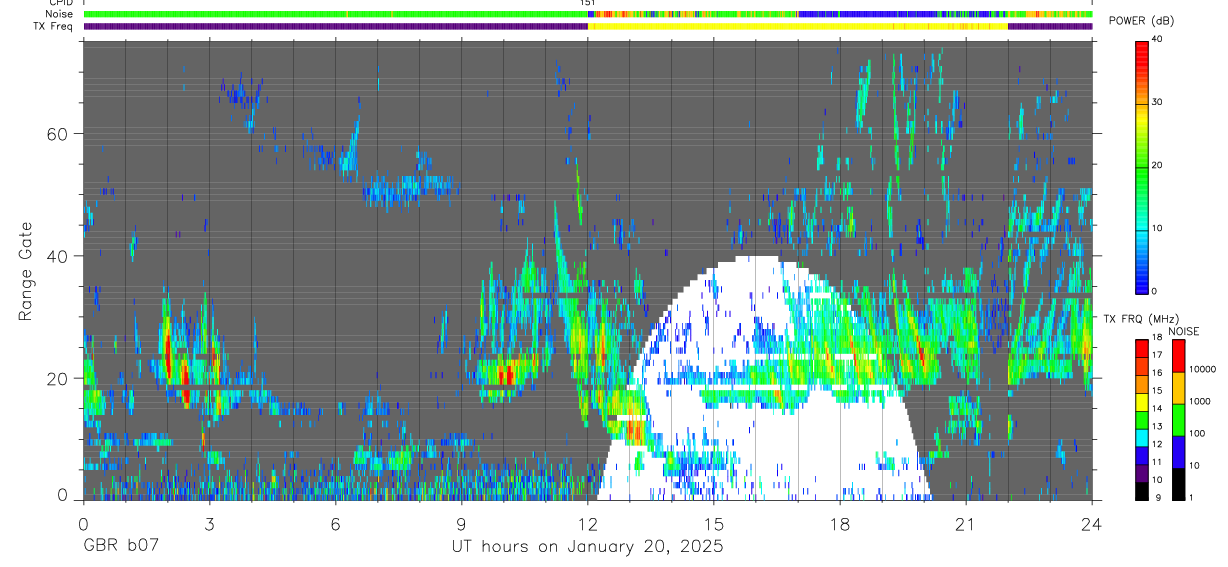Click the 'Noise' row label at top
This screenshot has height=567, width=1228.
[x=58, y=14]
